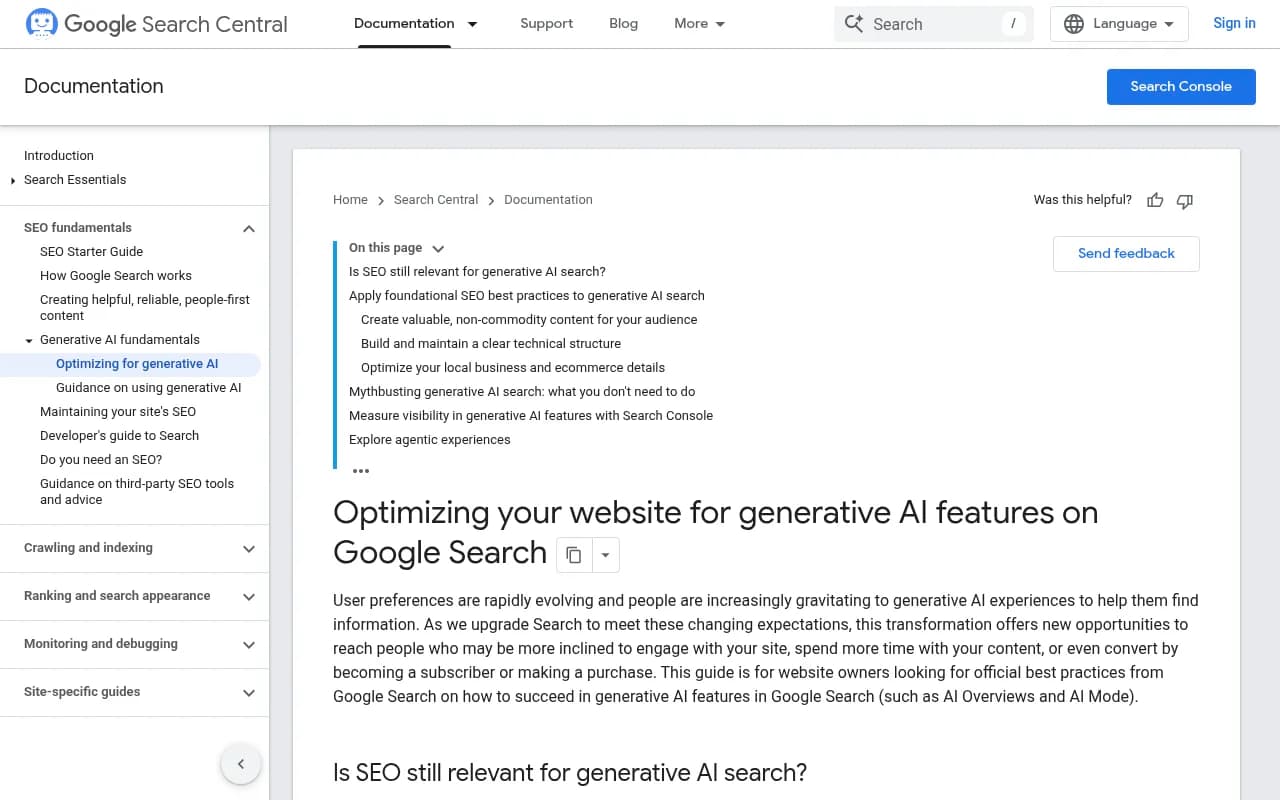
Task: Click the three-dot more items under On this page
Action: [x=361, y=471]
